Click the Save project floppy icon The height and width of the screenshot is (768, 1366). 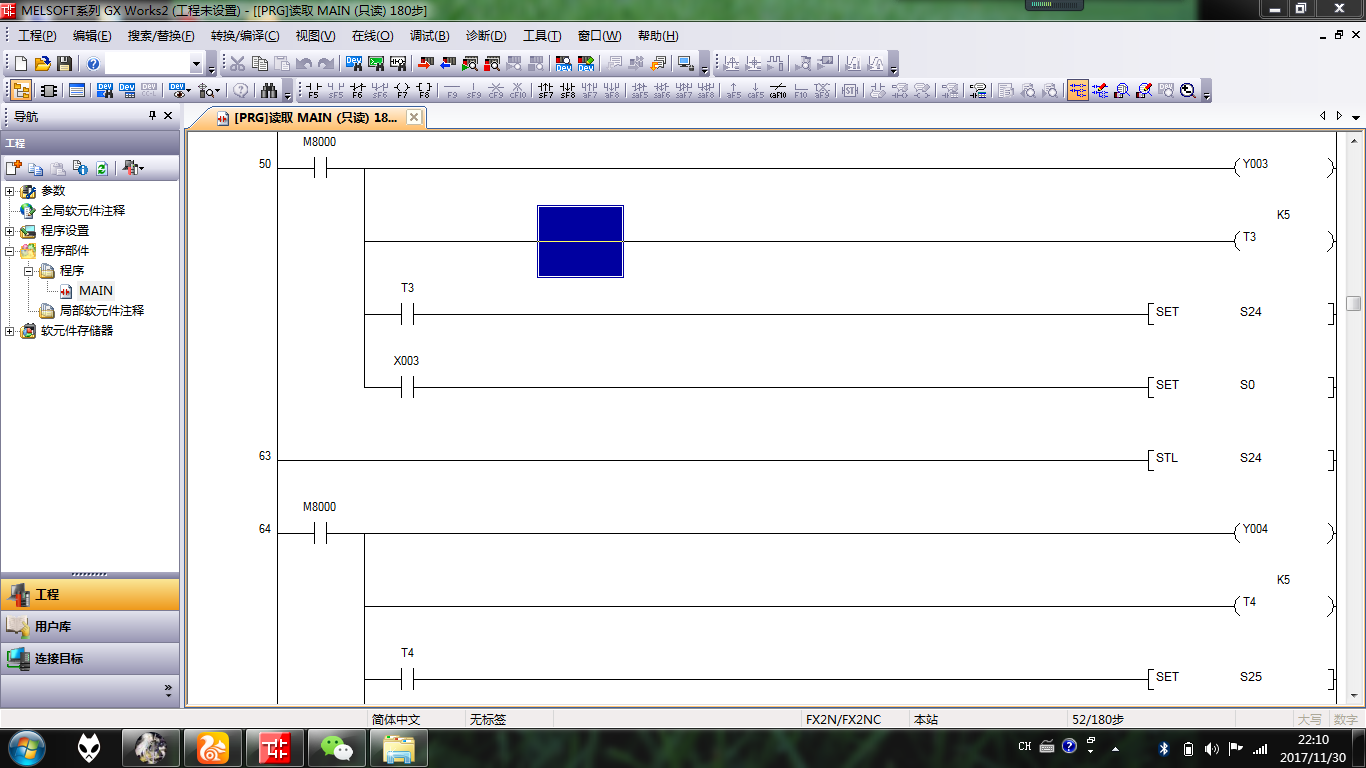tap(64, 64)
